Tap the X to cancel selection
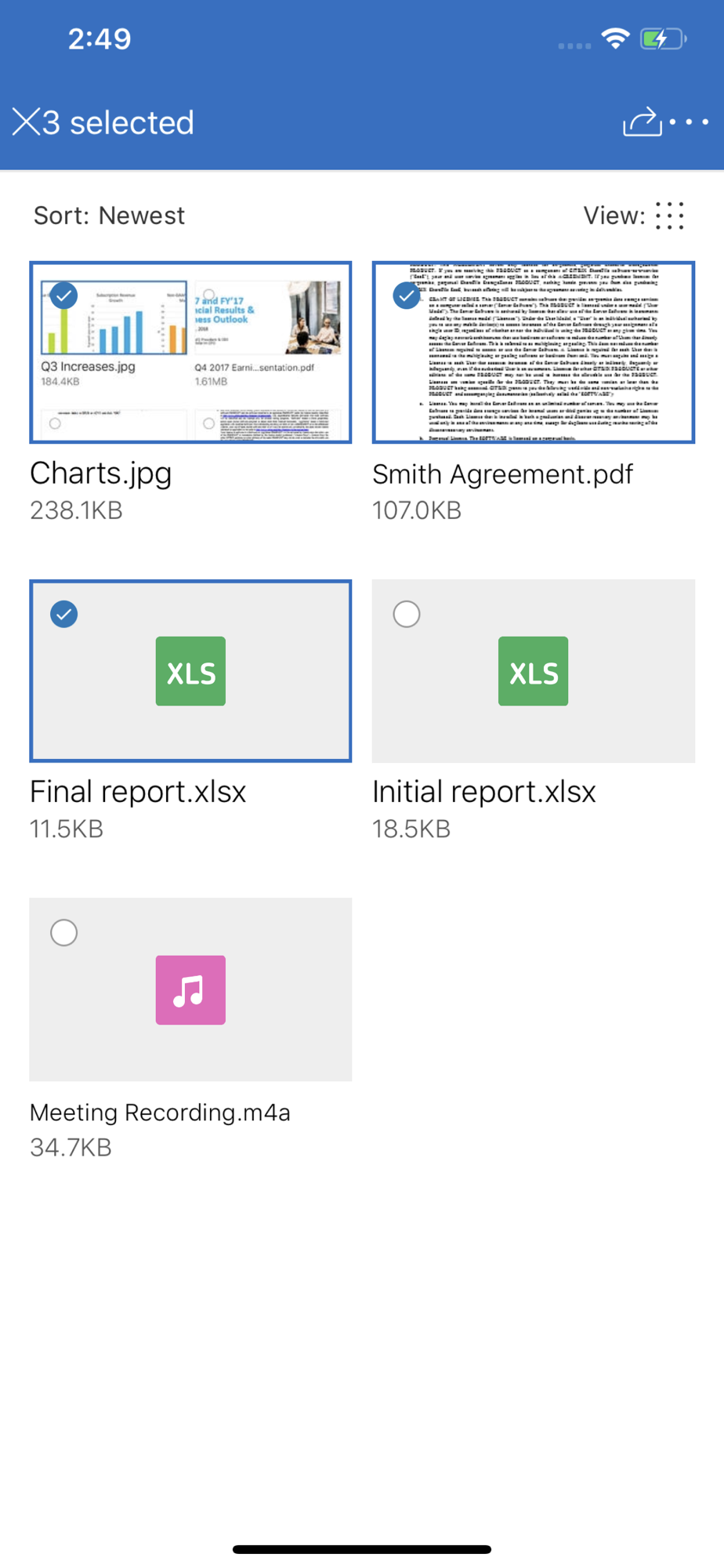Viewport: 724px width, 1568px height. coord(26,122)
